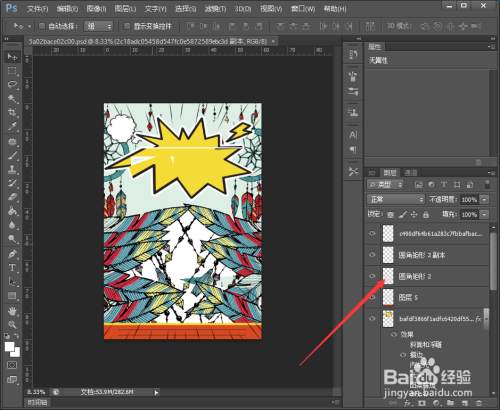Choose the Brush tool
The width and height of the screenshot is (500, 410).
12,155
